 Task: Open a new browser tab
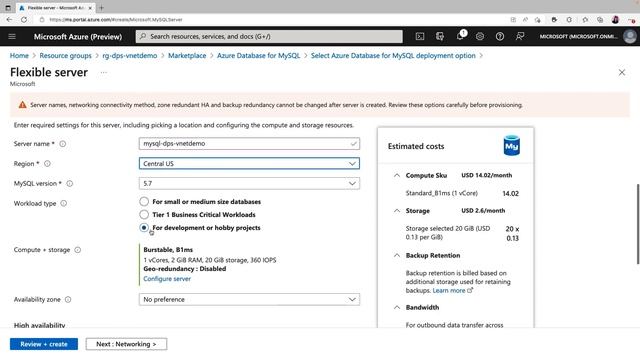pos(101,8)
